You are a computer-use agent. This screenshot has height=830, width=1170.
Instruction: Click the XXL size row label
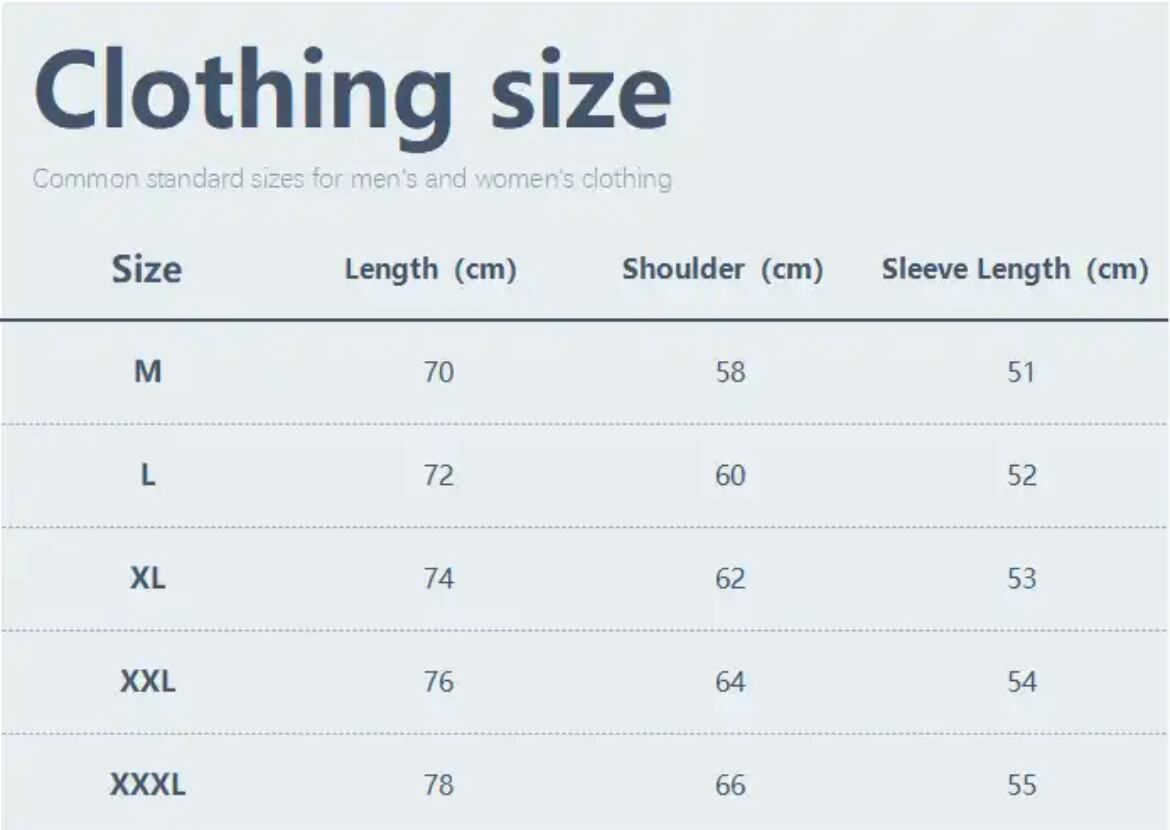point(147,682)
